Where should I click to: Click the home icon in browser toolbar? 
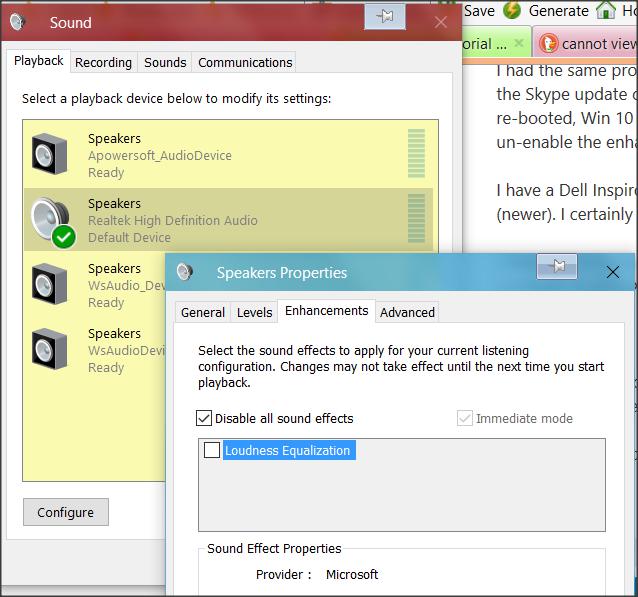pos(606,10)
